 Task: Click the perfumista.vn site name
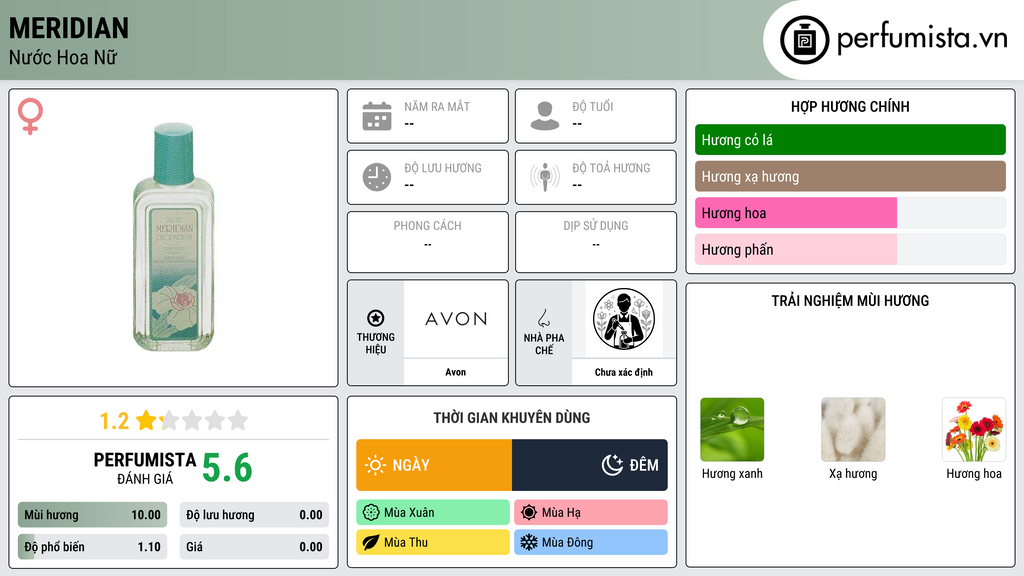pyautogui.click(x=922, y=38)
